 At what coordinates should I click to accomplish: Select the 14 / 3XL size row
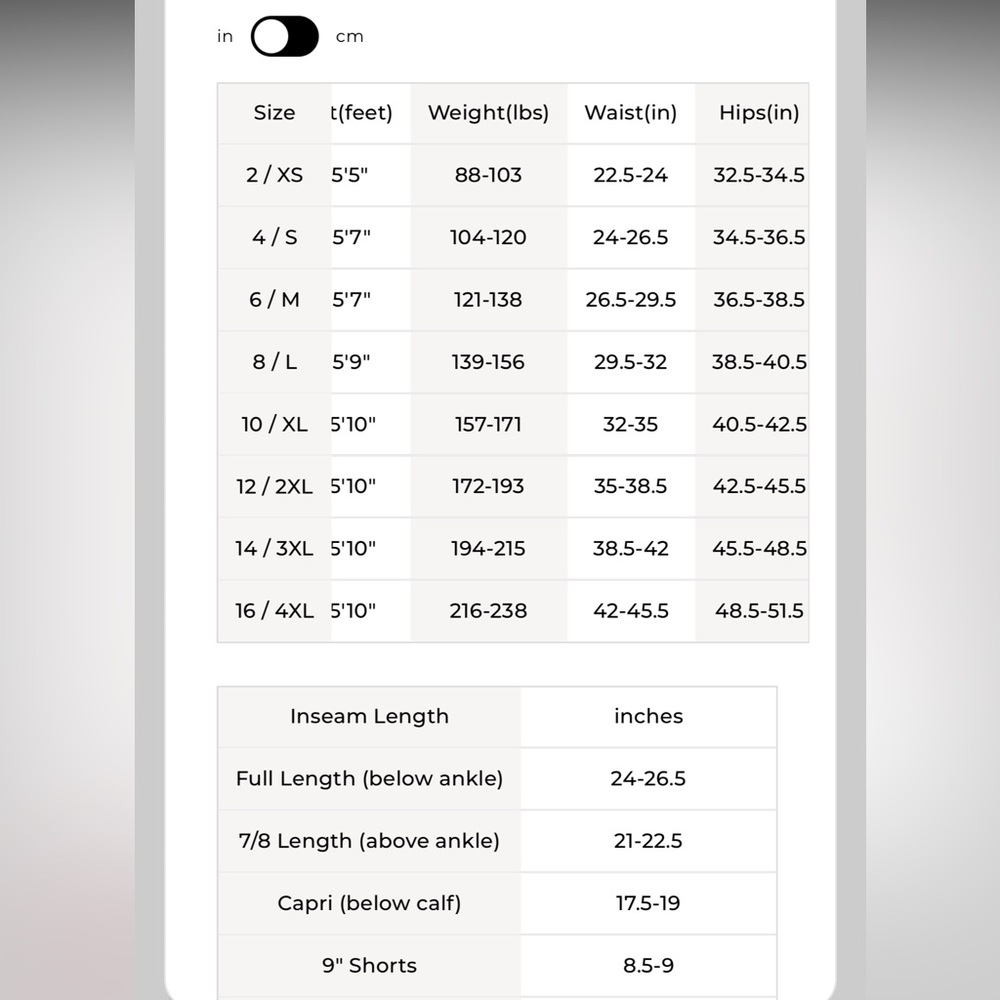(x=513, y=548)
